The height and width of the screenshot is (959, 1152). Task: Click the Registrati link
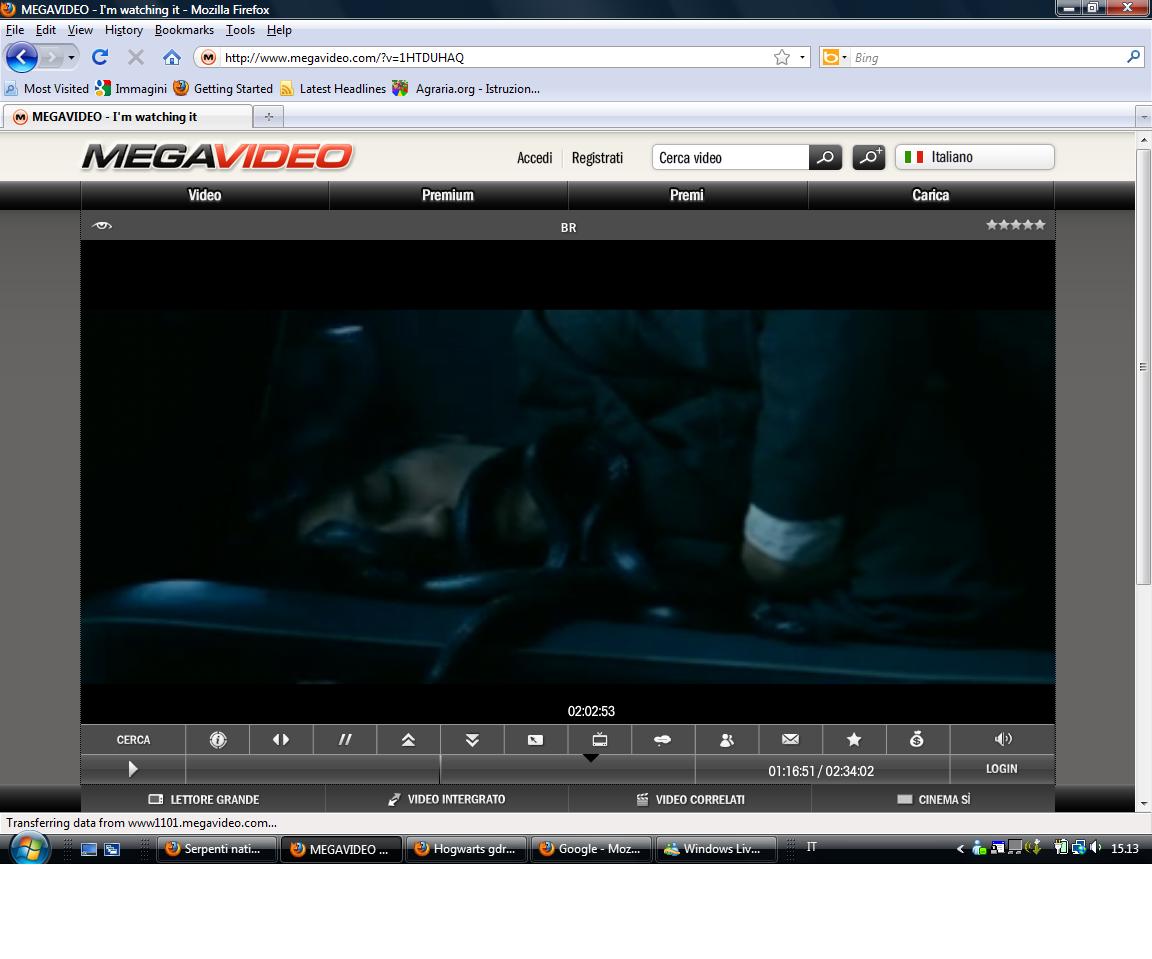click(x=597, y=158)
